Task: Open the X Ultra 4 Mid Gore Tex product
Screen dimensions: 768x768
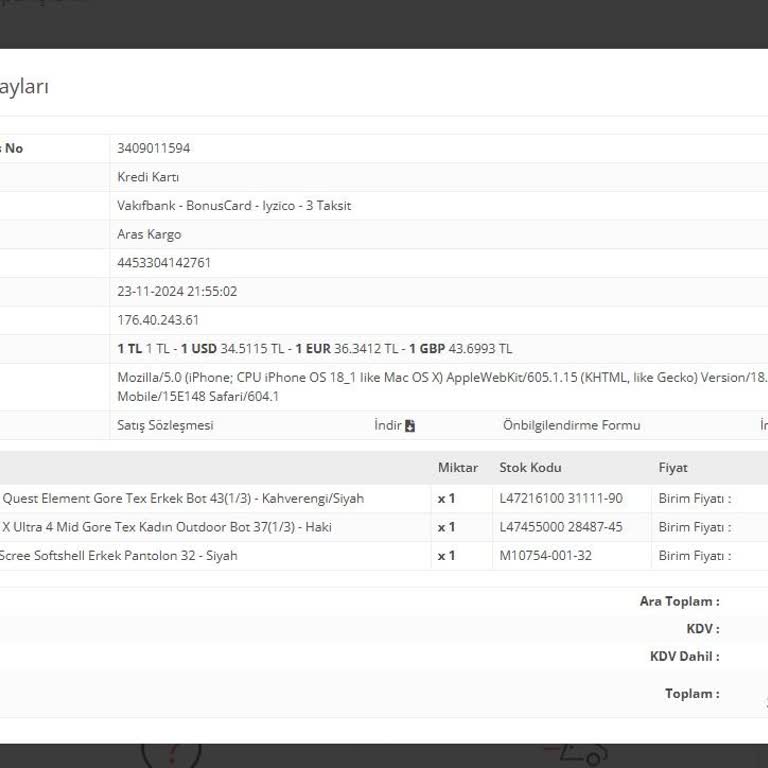Action: [166, 527]
